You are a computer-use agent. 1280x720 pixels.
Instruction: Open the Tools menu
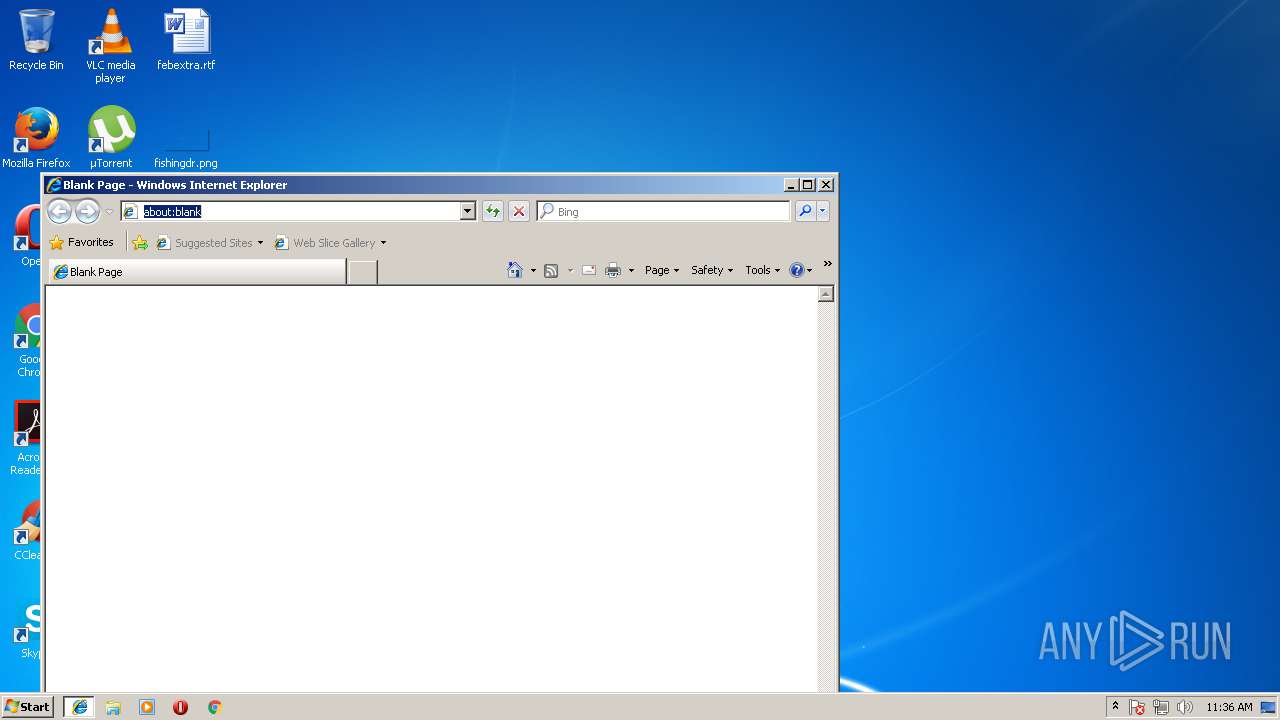point(762,270)
